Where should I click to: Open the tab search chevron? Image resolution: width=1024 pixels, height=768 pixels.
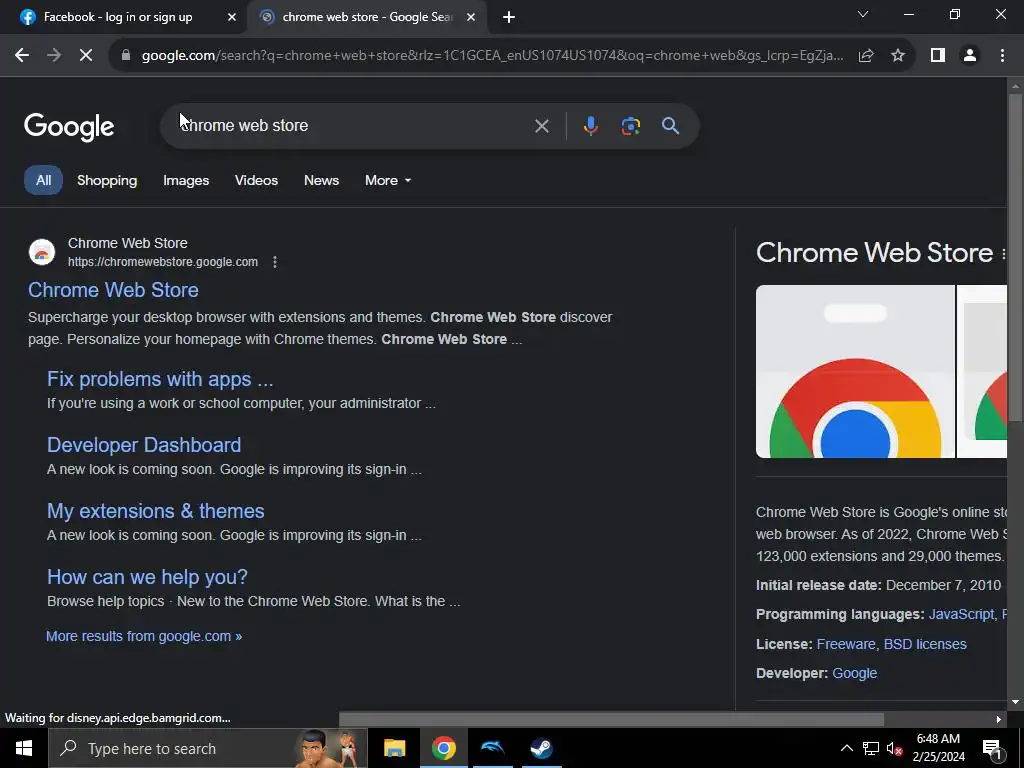(863, 14)
